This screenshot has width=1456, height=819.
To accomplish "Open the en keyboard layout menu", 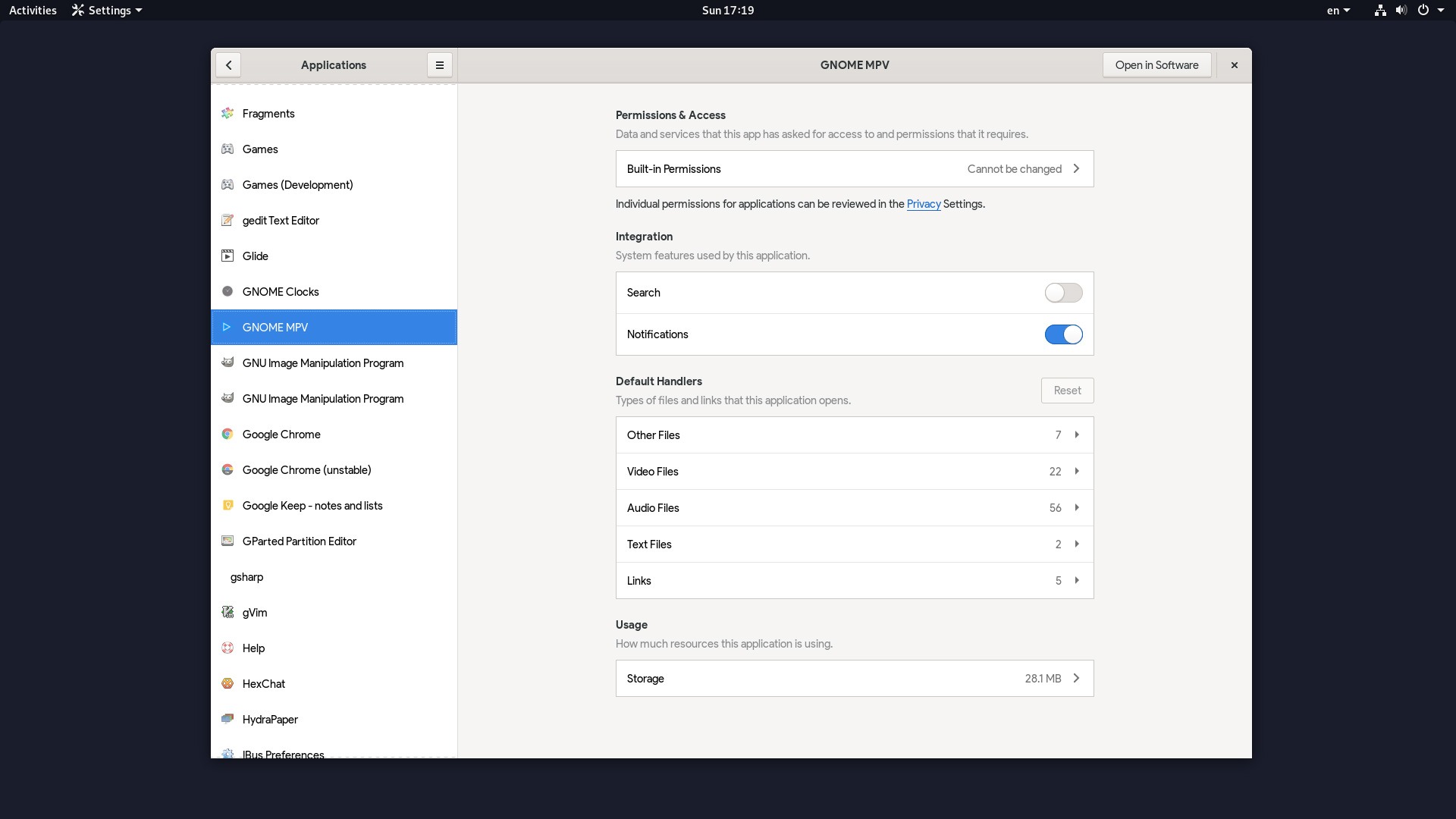I will coord(1338,11).
